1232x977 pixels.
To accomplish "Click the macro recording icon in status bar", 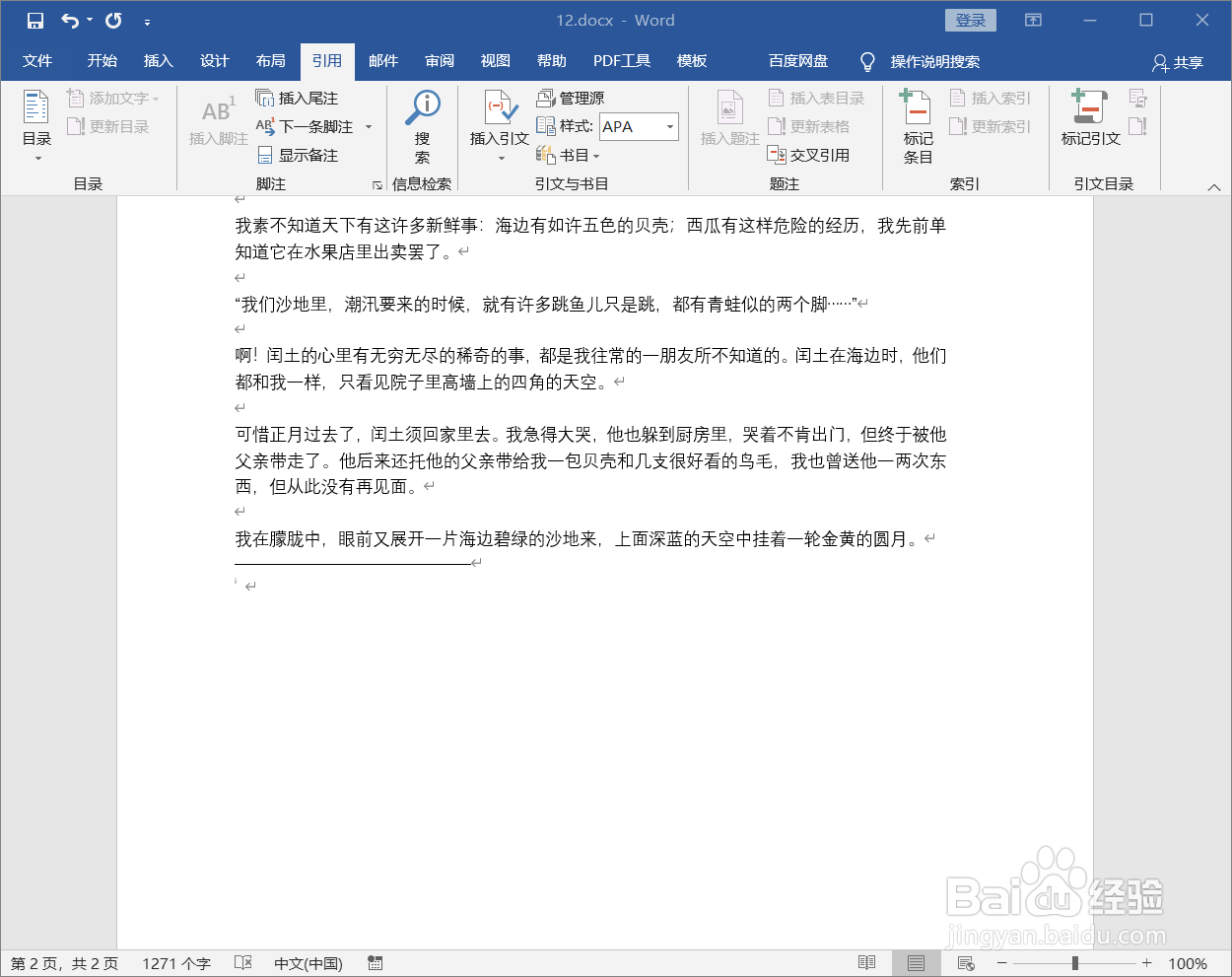I will [376, 963].
